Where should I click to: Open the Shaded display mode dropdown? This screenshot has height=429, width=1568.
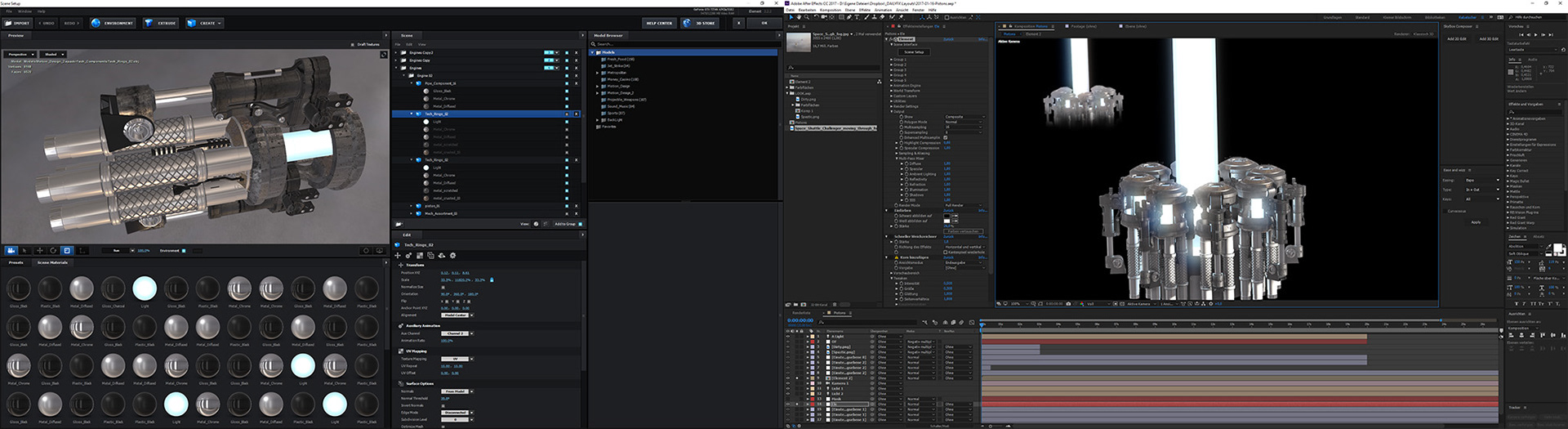pyautogui.click(x=54, y=54)
